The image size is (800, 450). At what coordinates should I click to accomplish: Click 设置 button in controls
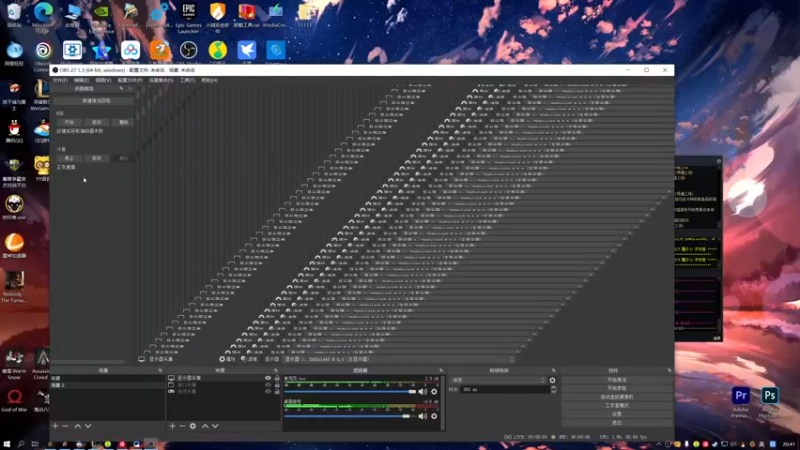(x=617, y=414)
